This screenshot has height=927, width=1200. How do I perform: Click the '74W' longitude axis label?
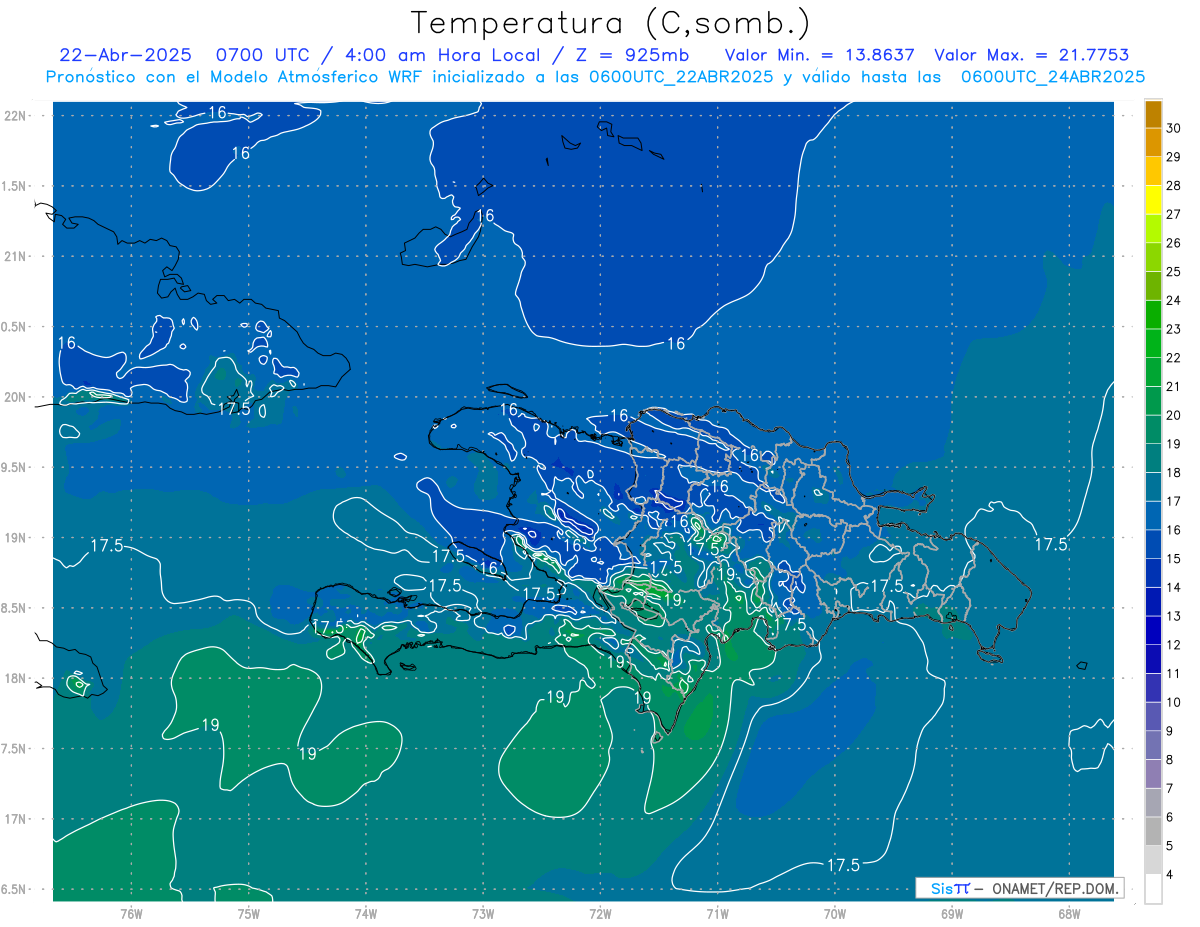pyautogui.click(x=366, y=914)
